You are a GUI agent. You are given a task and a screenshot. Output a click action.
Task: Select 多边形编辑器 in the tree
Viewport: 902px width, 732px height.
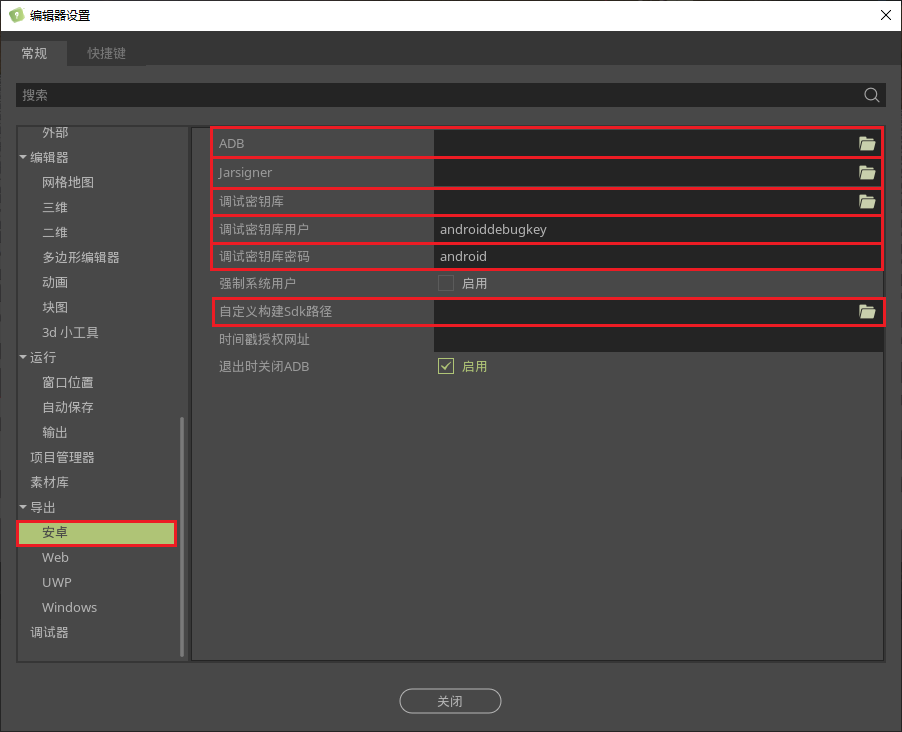(81, 257)
